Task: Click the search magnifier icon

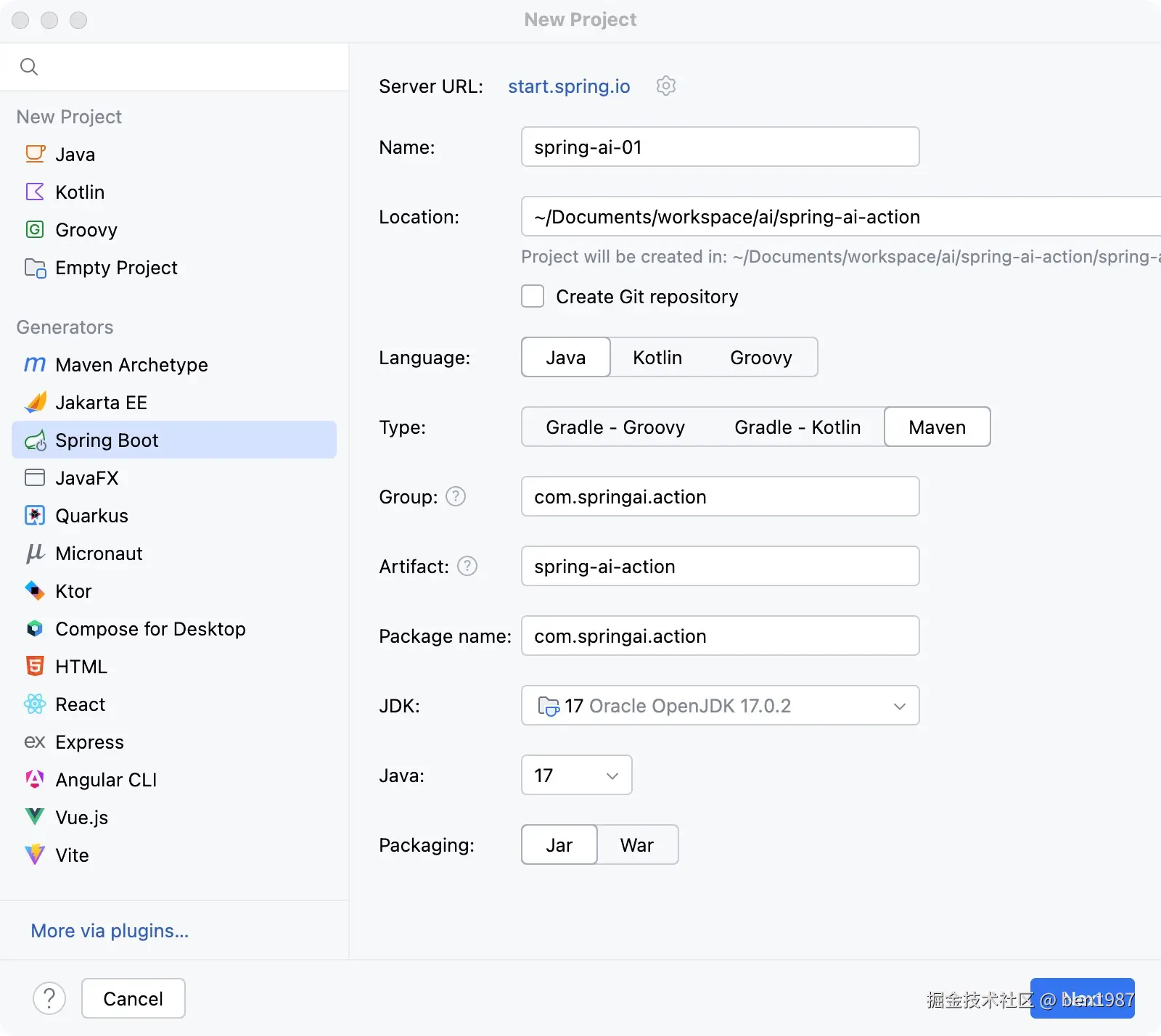Action: pos(29,67)
